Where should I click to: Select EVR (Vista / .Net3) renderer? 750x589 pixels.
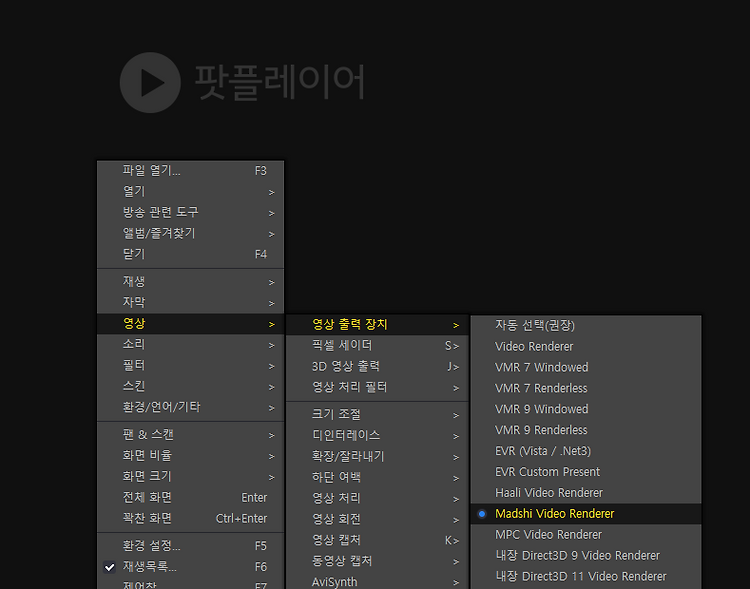pos(586,452)
